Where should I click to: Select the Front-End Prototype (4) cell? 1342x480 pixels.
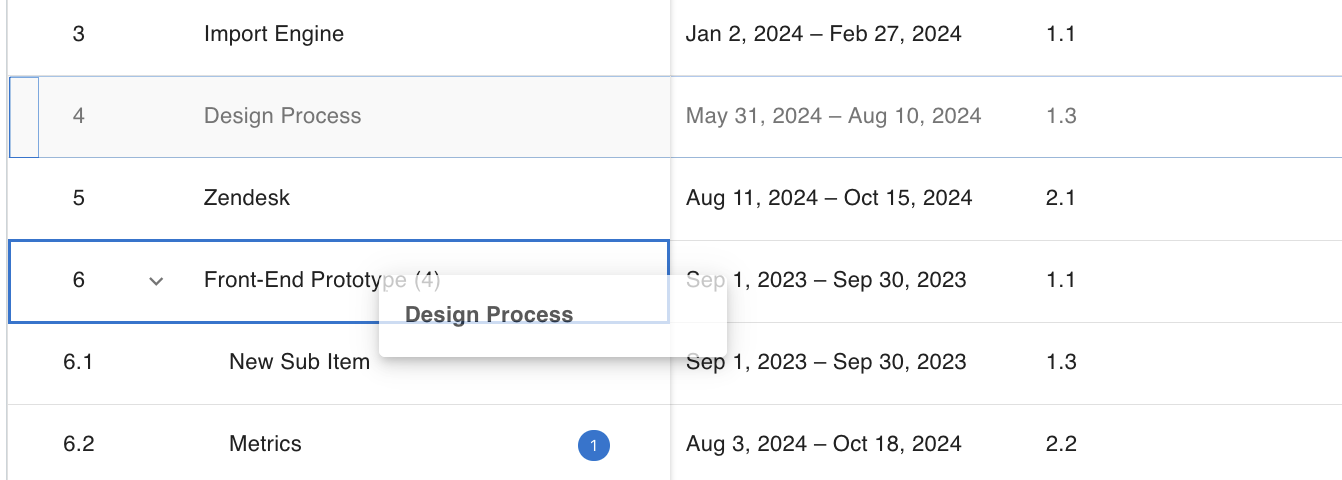pyautogui.click(x=290, y=280)
